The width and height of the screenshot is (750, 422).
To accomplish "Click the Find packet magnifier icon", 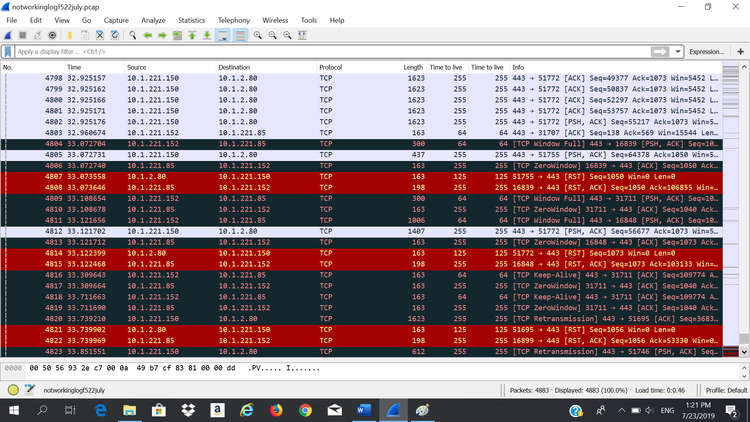I will 133,35.
